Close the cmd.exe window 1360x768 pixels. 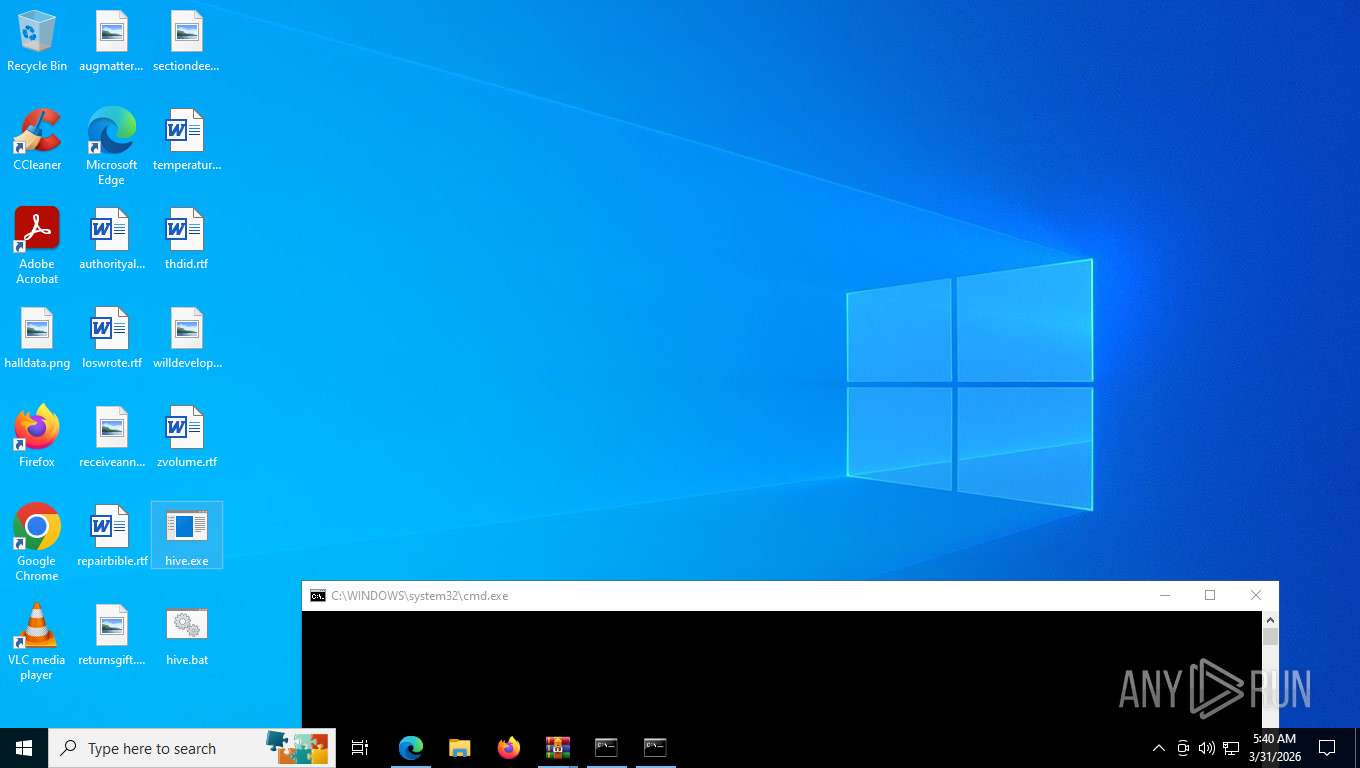click(1256, 596)
